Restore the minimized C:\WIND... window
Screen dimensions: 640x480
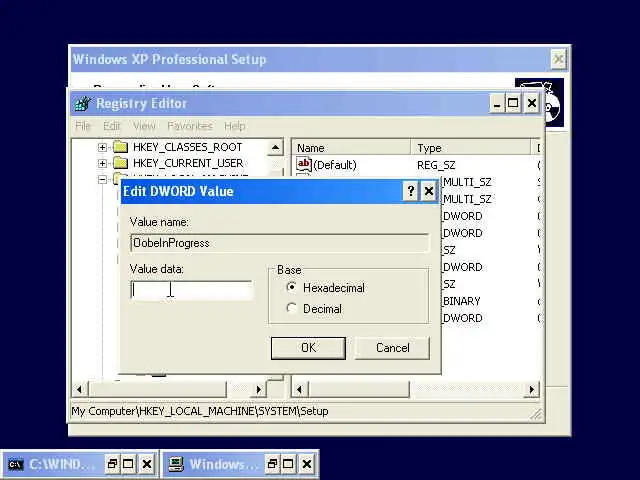(x=112, y=464)
